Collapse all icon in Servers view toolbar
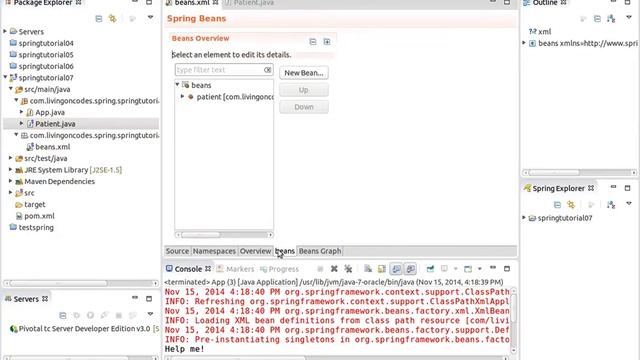 click(63, 316)
